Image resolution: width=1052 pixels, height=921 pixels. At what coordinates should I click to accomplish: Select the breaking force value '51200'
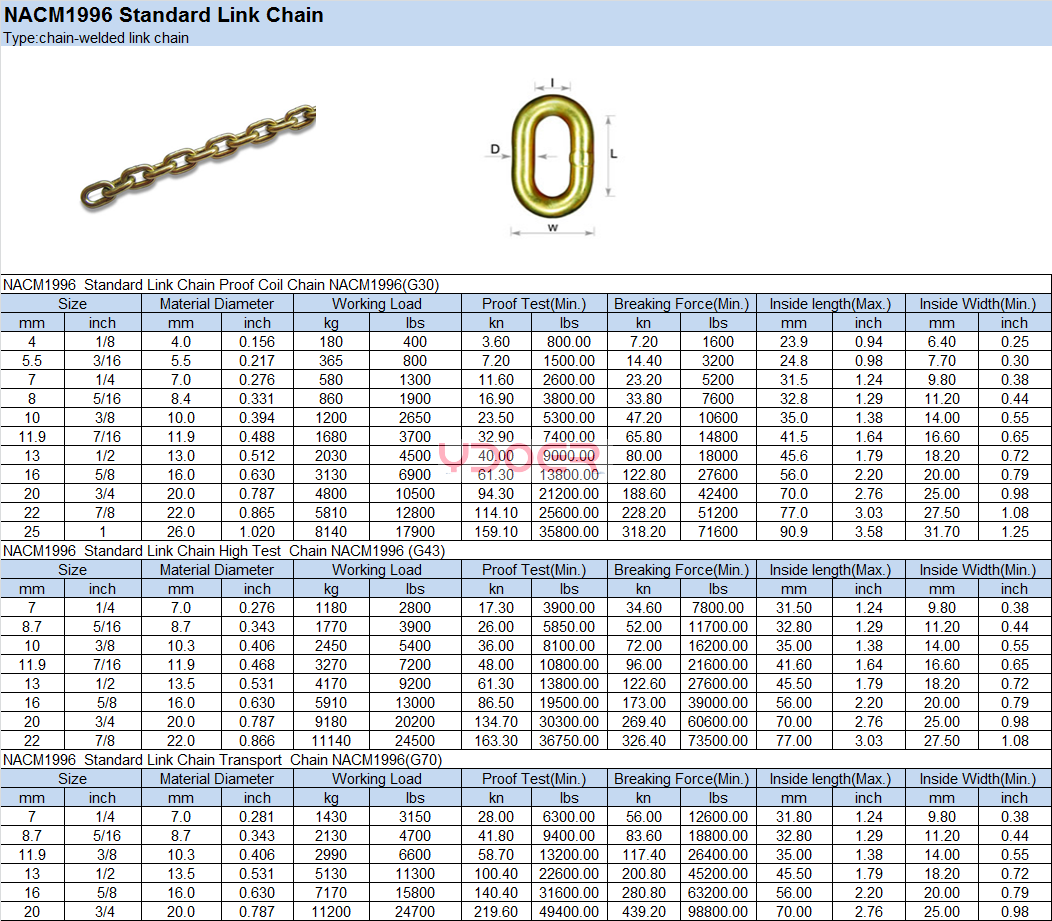718,513
